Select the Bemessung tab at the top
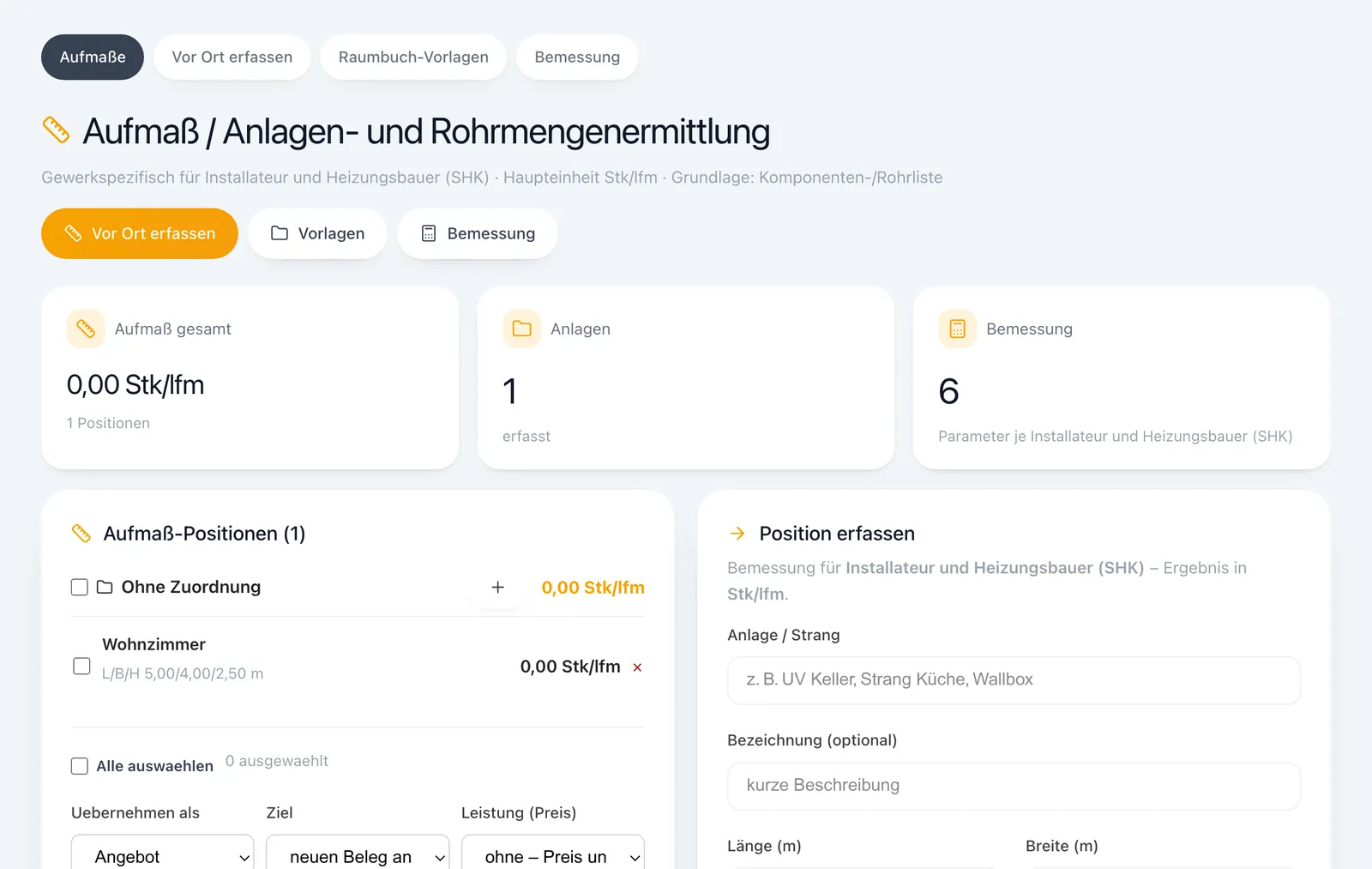Image resolution: width=1372 pixels, height=869 pixels. (577, 57)
